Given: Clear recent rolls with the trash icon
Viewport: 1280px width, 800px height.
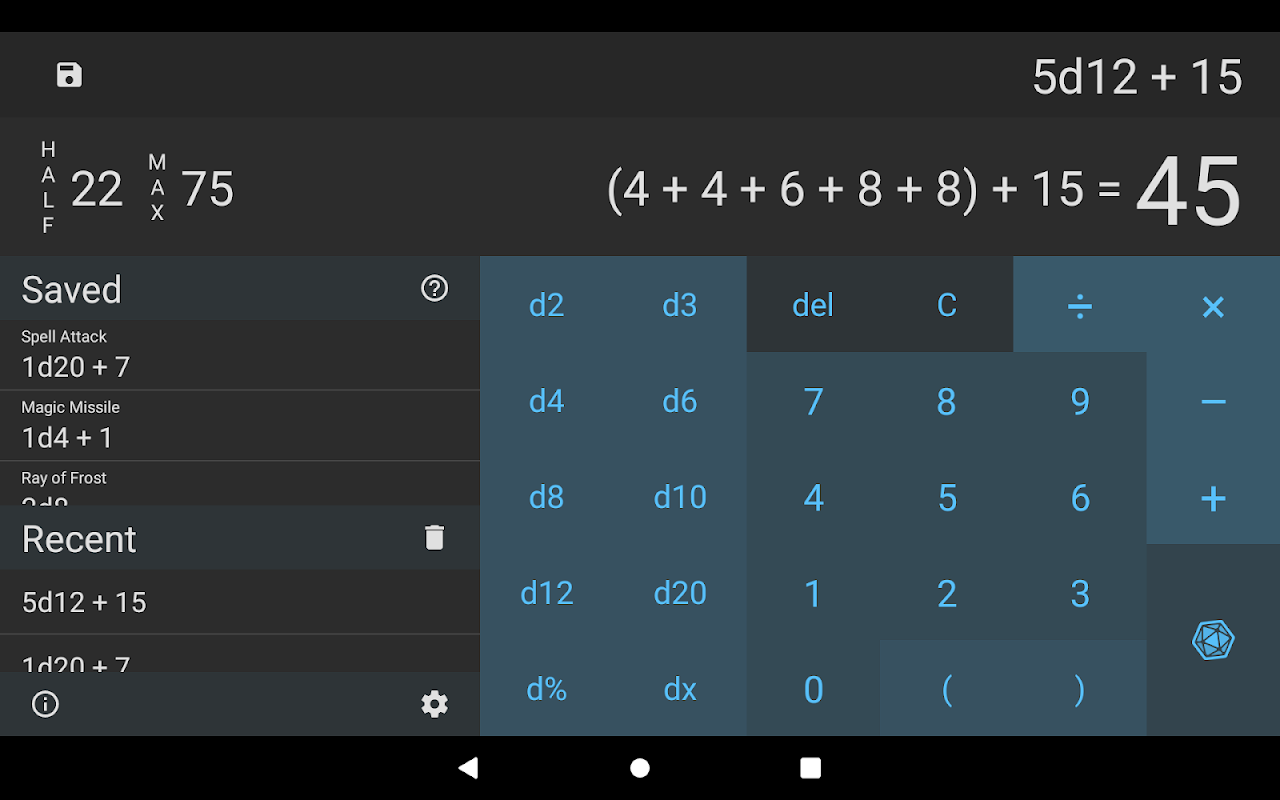Looking at the screenshot, I should (434, 537).
